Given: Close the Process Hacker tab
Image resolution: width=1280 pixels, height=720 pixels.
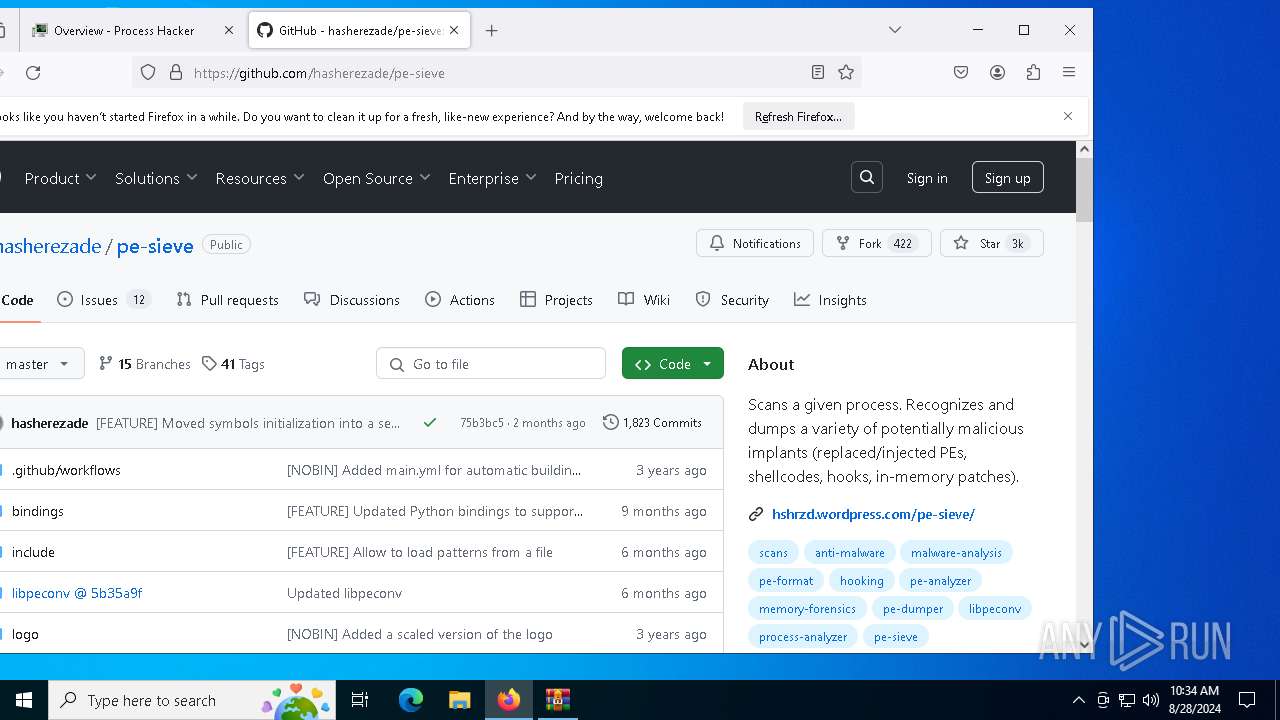Looking at the screenshot, I should click(228, 30).
